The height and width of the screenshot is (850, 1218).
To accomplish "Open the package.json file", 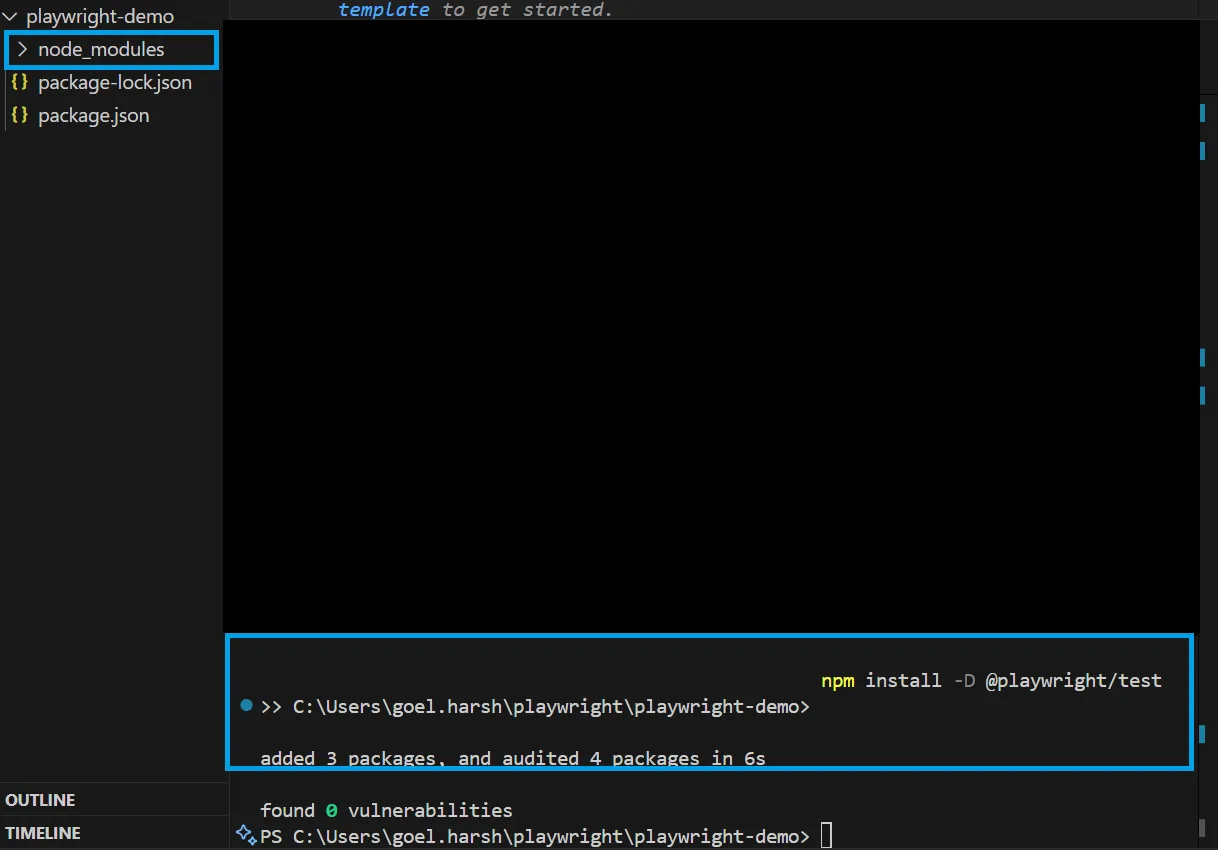I will click(94, 116).
